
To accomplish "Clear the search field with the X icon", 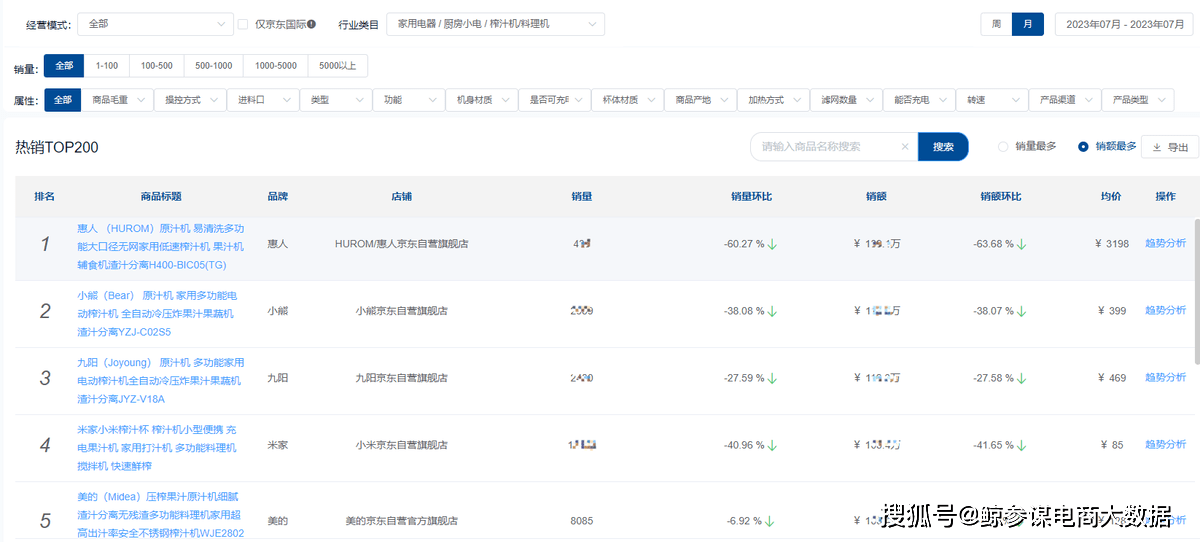I will (x=905, y=146).
